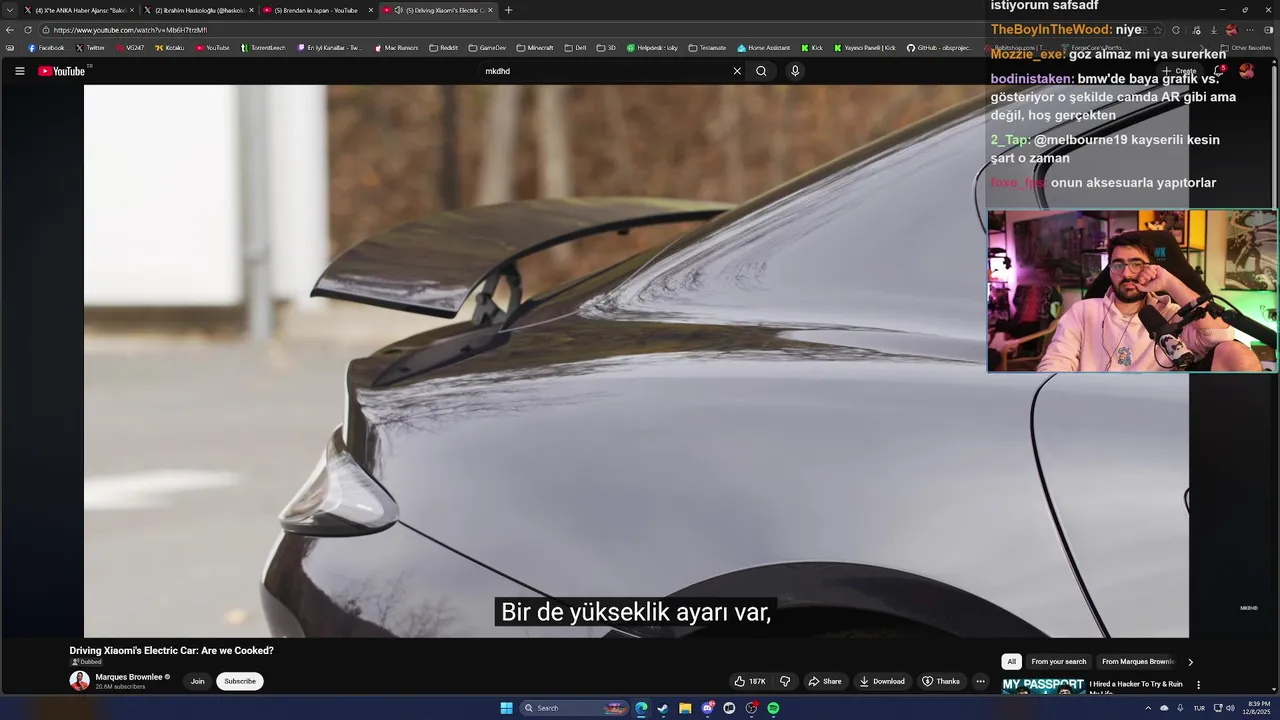The height and width of the screenshot is (720, 1280).
Task: Go to the YouTube home logo
Action: (62, 71)
